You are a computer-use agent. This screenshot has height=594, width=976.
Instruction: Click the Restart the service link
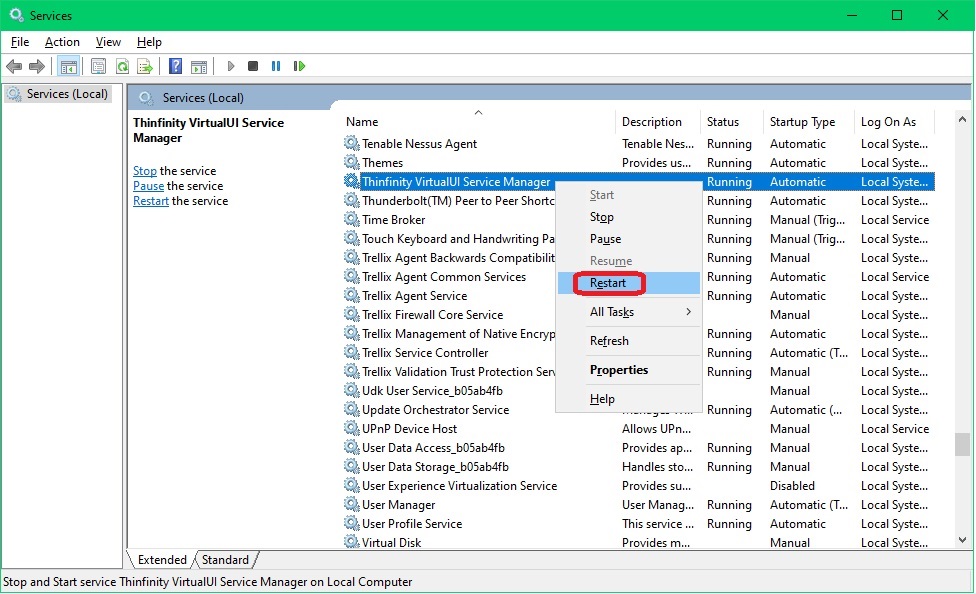coord(151,200)
